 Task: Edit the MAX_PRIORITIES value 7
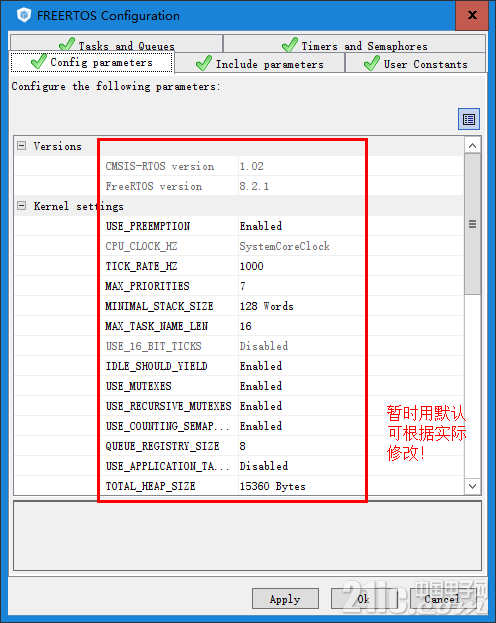point(243,286)
